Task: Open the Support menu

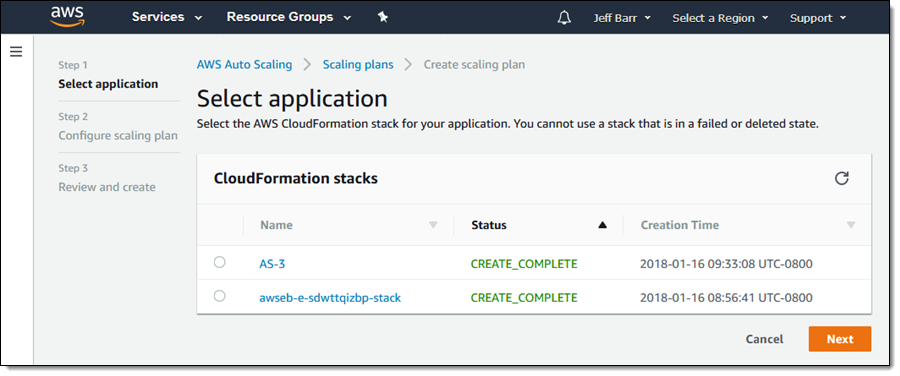Action: [x=818, y=18]
